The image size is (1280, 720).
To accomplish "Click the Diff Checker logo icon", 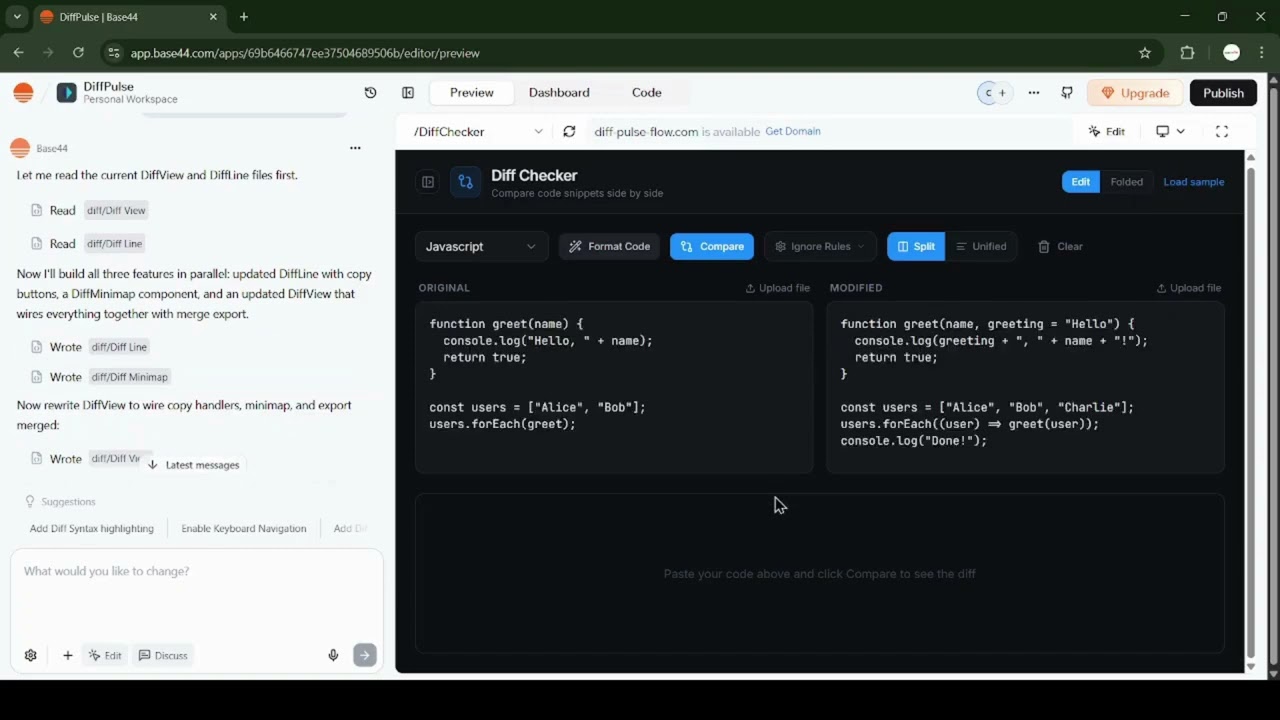I will [x=465, y=182].
